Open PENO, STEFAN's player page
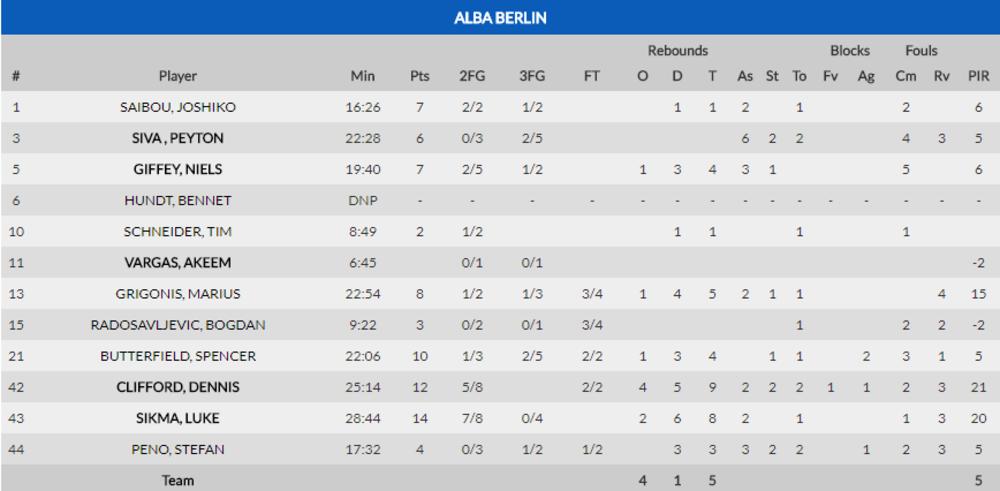Viewport: 1000px width, 491px height. 178,449
